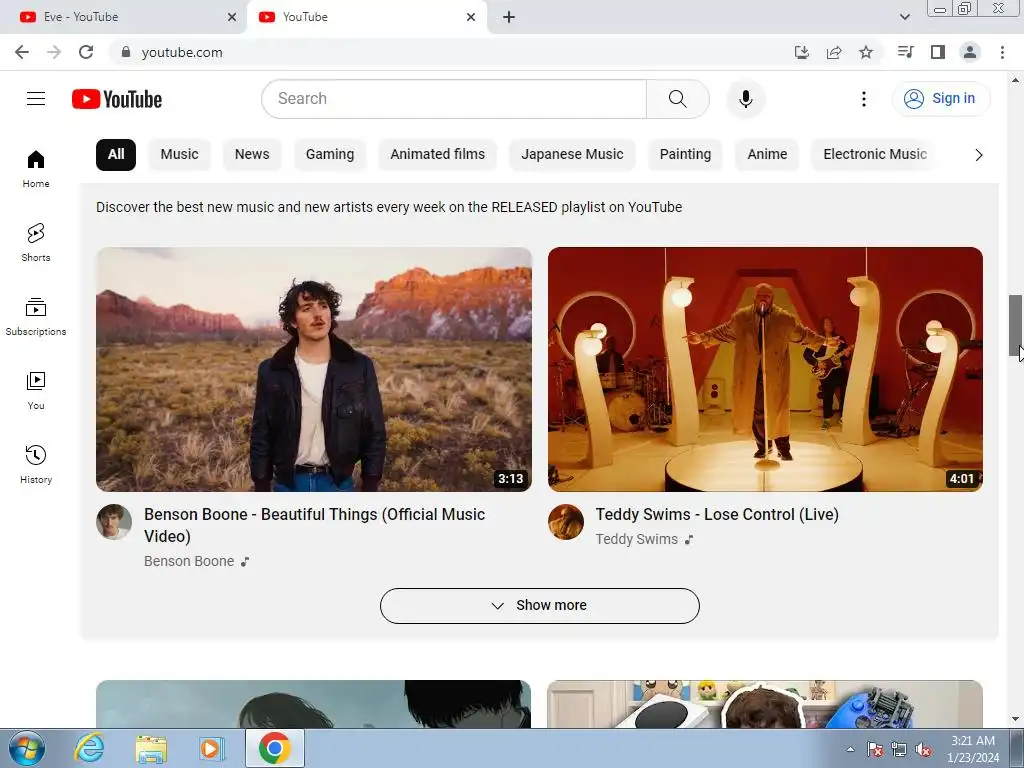This screenshot has width=1024, height=768.
Task: Open File Explorer from taskbar
Action: point(151,748)
